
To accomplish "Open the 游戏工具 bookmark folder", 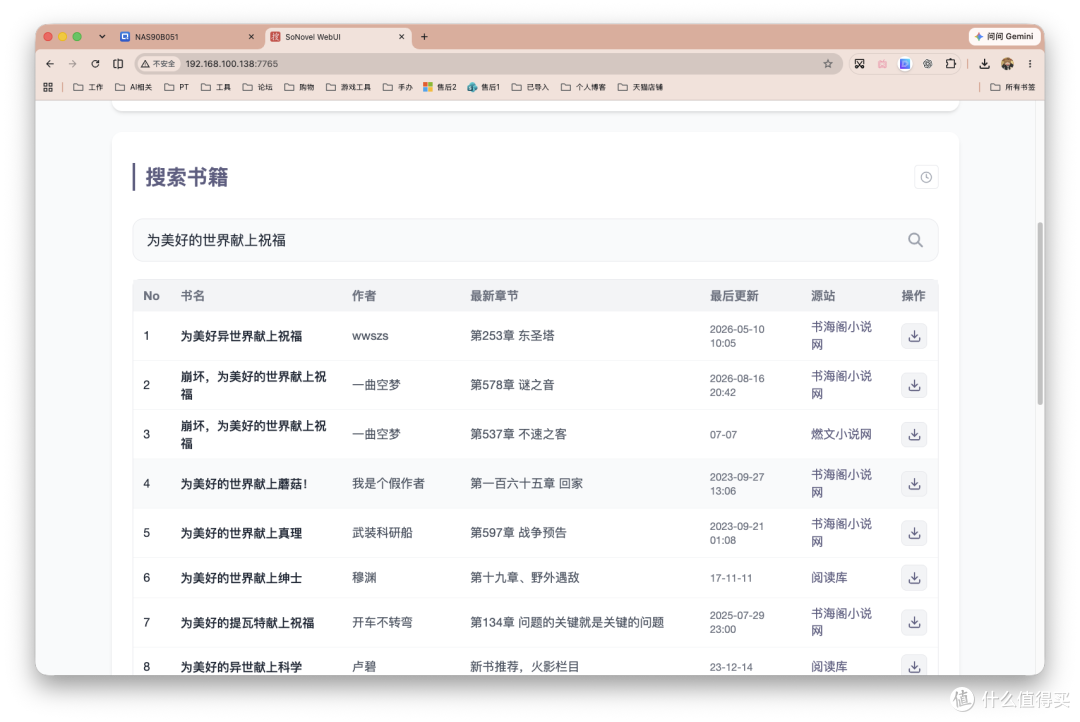I will pos(349,87).
